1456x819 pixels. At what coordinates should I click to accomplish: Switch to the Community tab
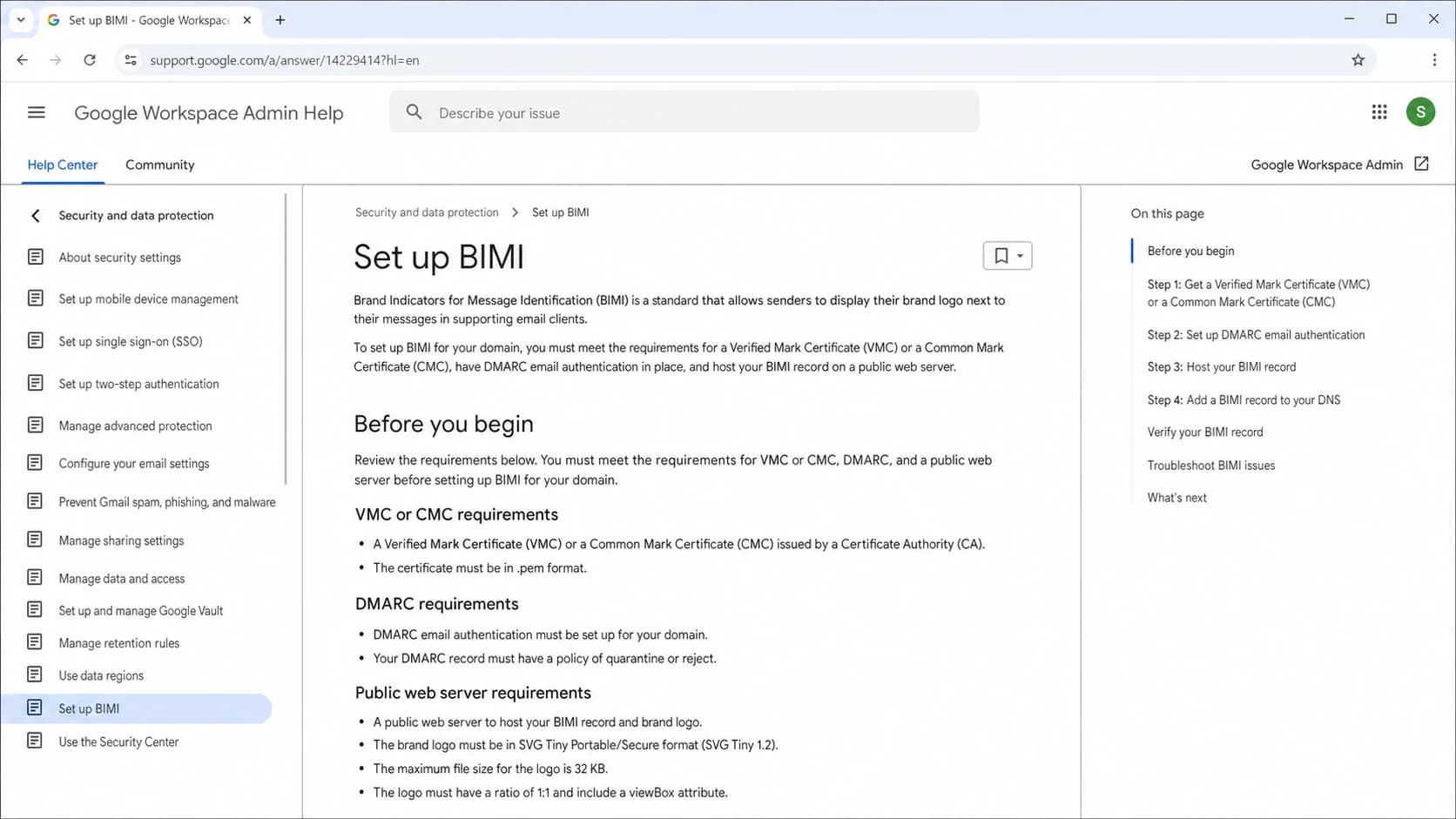pyautogui.click(x=160, y=164)
